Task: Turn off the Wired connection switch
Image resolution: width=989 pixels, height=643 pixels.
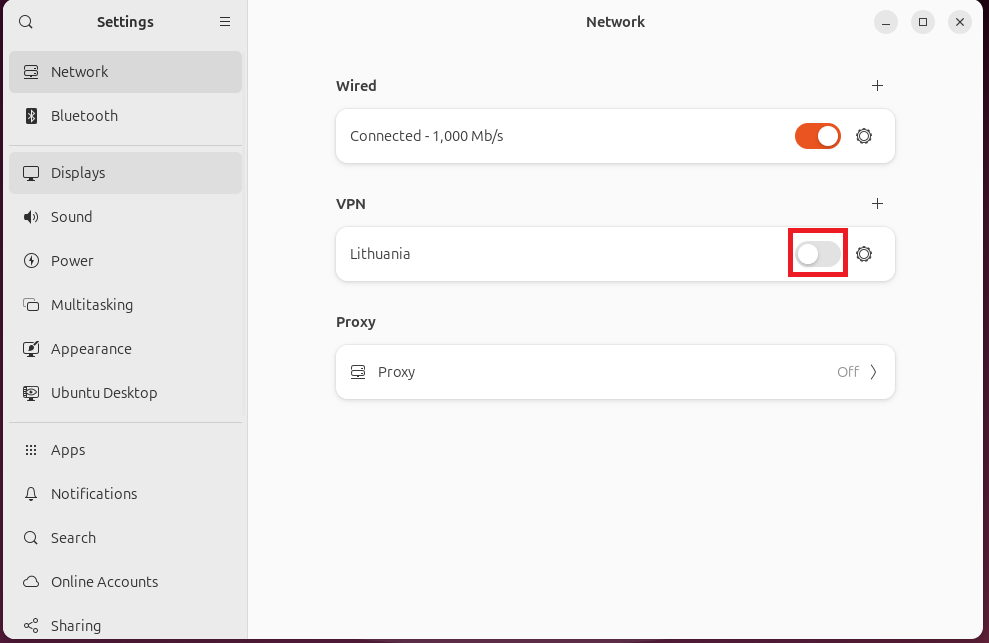Action: point(817,136)
